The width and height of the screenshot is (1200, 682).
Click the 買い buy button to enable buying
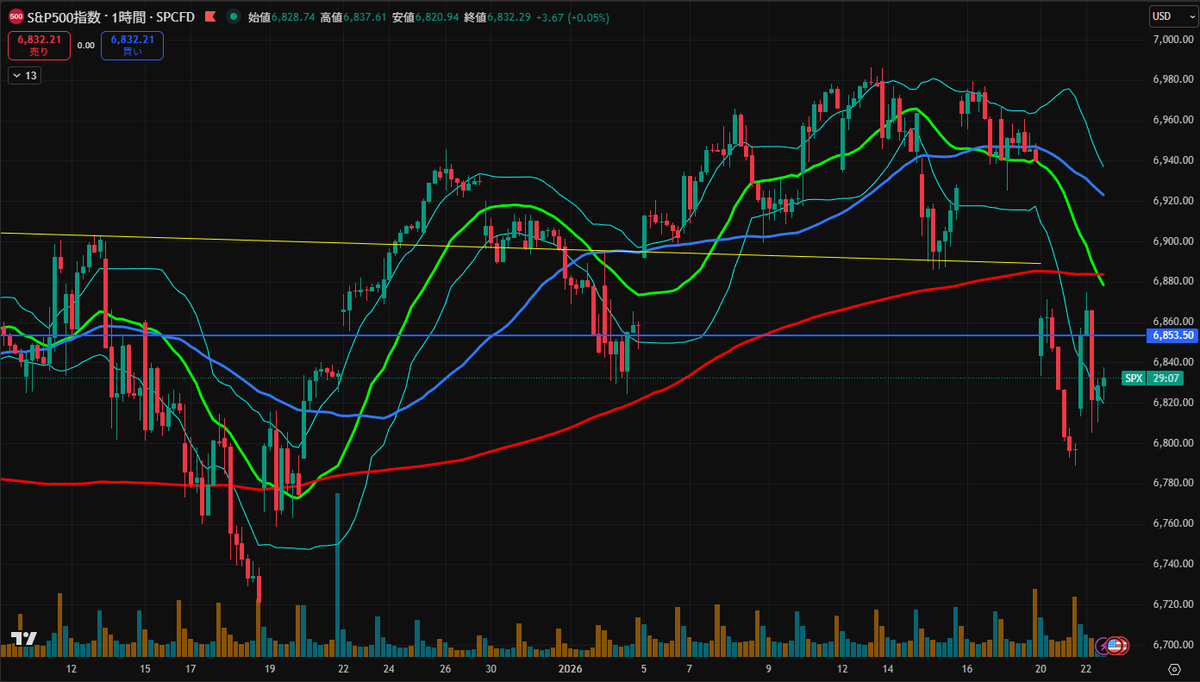click(131, 45)
